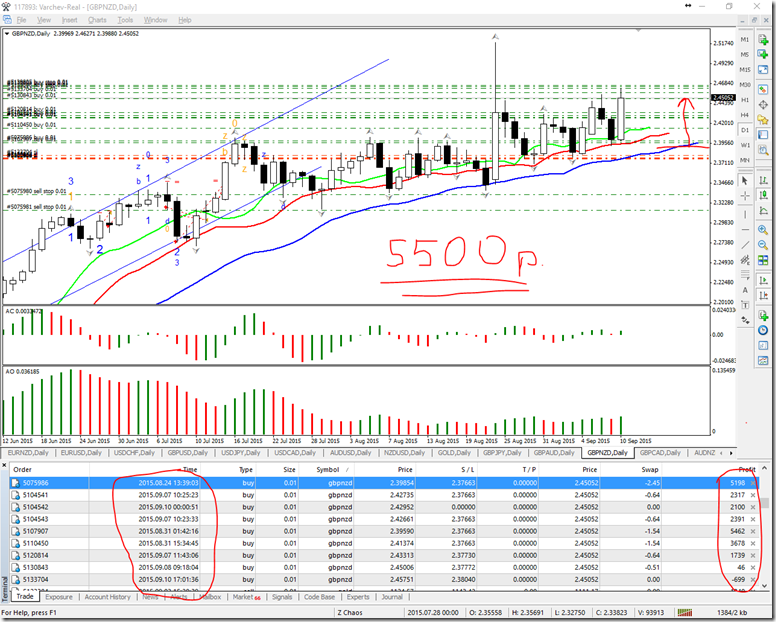Viewport: 776px width, 622px height.
Task: Toggle Market Watch window visibility
Action: pos(763,90)
